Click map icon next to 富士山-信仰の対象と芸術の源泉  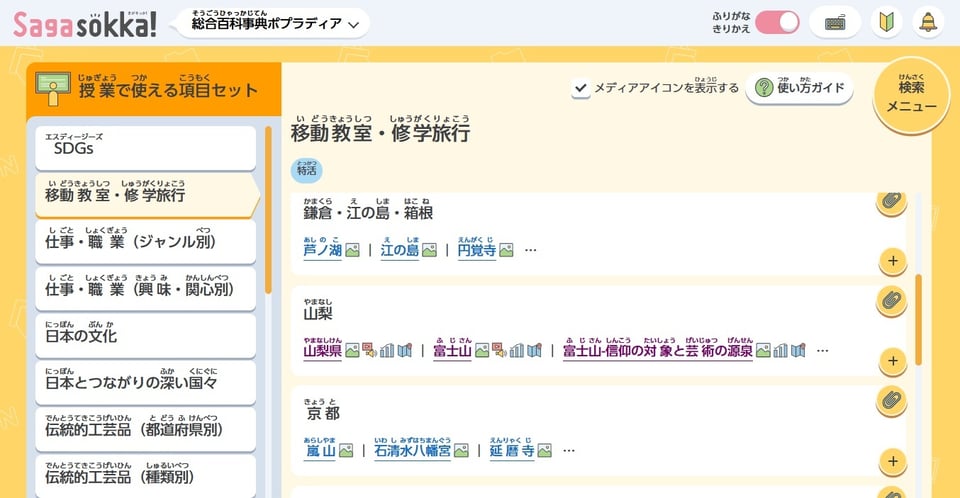pos(798,350)
